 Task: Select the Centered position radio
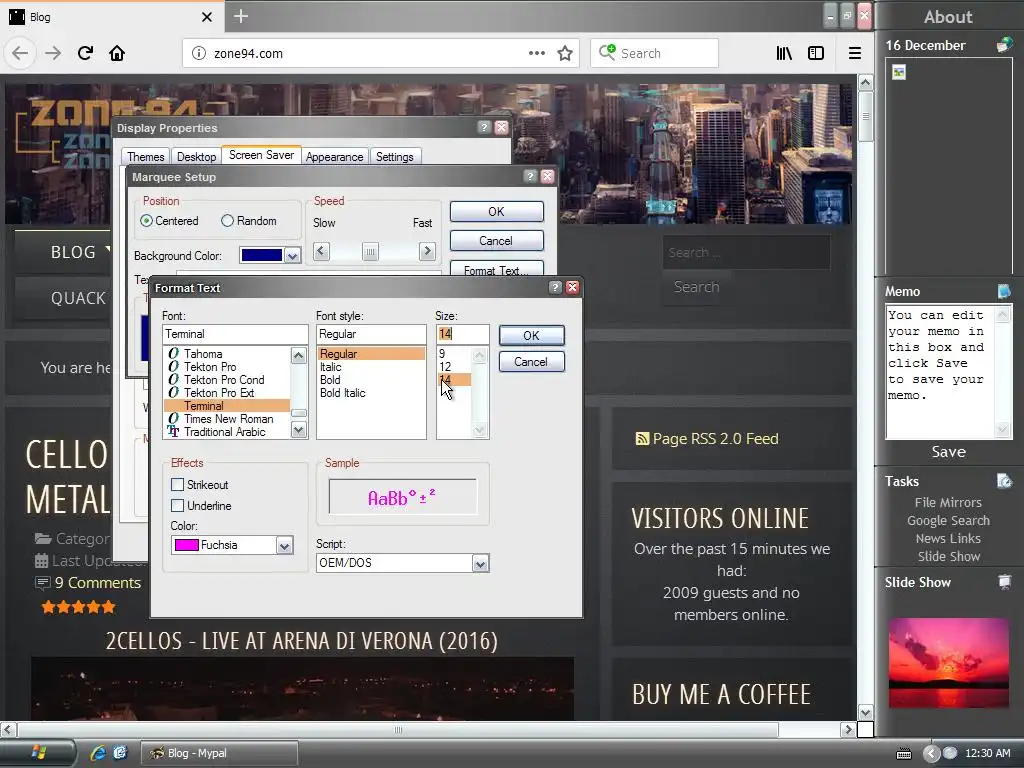click(x=146, y=221)
